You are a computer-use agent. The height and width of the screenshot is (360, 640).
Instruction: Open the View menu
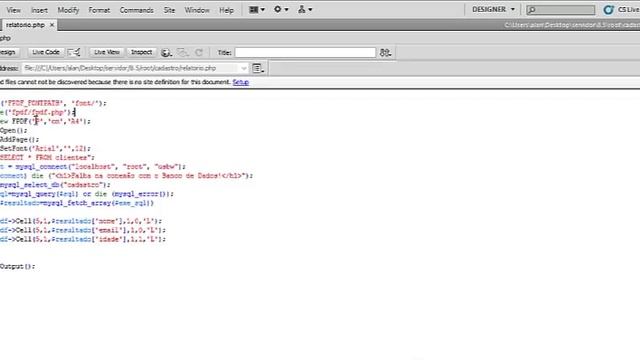(x=13, y=10)
